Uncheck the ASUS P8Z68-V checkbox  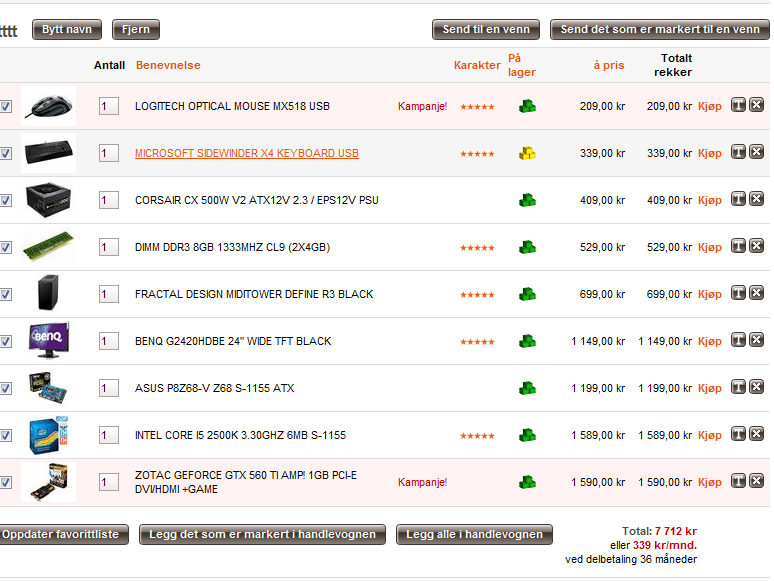point(5,388)
